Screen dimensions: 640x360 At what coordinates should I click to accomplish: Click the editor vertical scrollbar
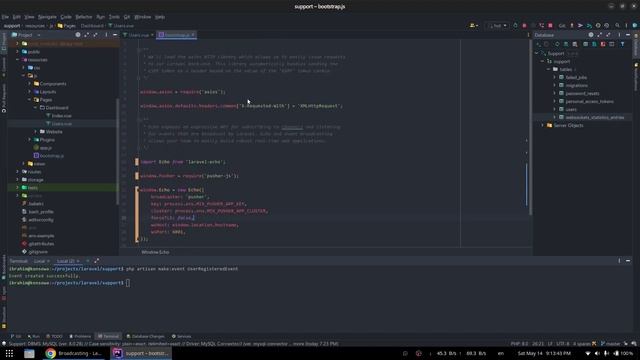tap(530, 127)
